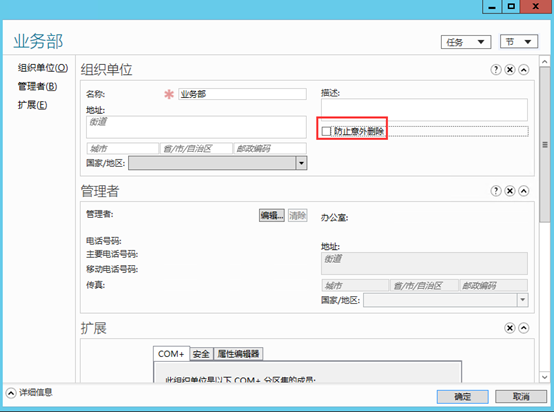Confirm with the 确定 button

pos(462,396)
